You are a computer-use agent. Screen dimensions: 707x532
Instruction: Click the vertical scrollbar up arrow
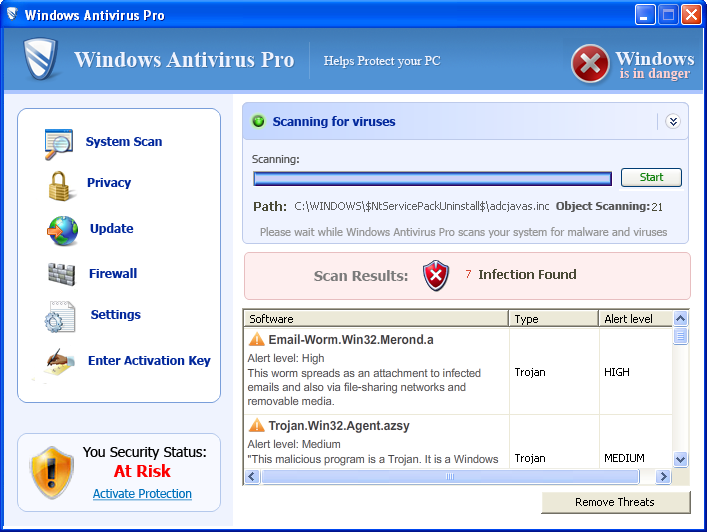tap(680, 319)
